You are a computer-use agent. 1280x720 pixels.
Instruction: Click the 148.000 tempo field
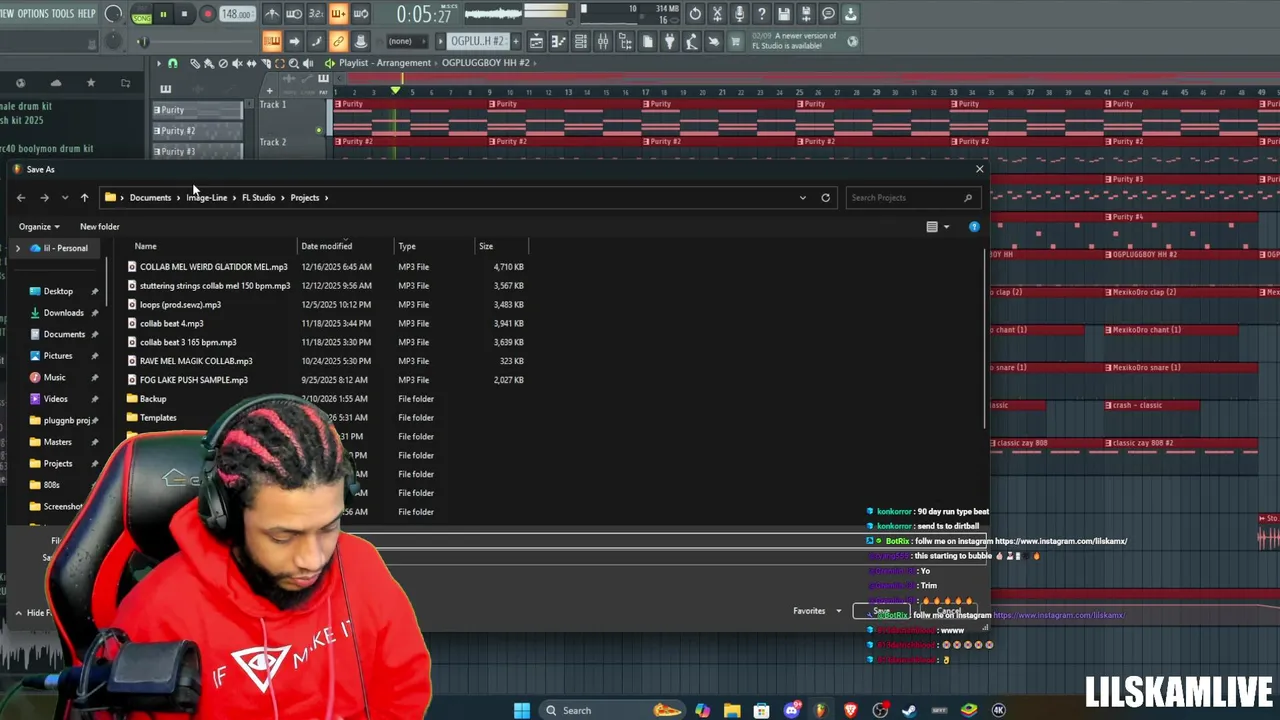[236, 14]
